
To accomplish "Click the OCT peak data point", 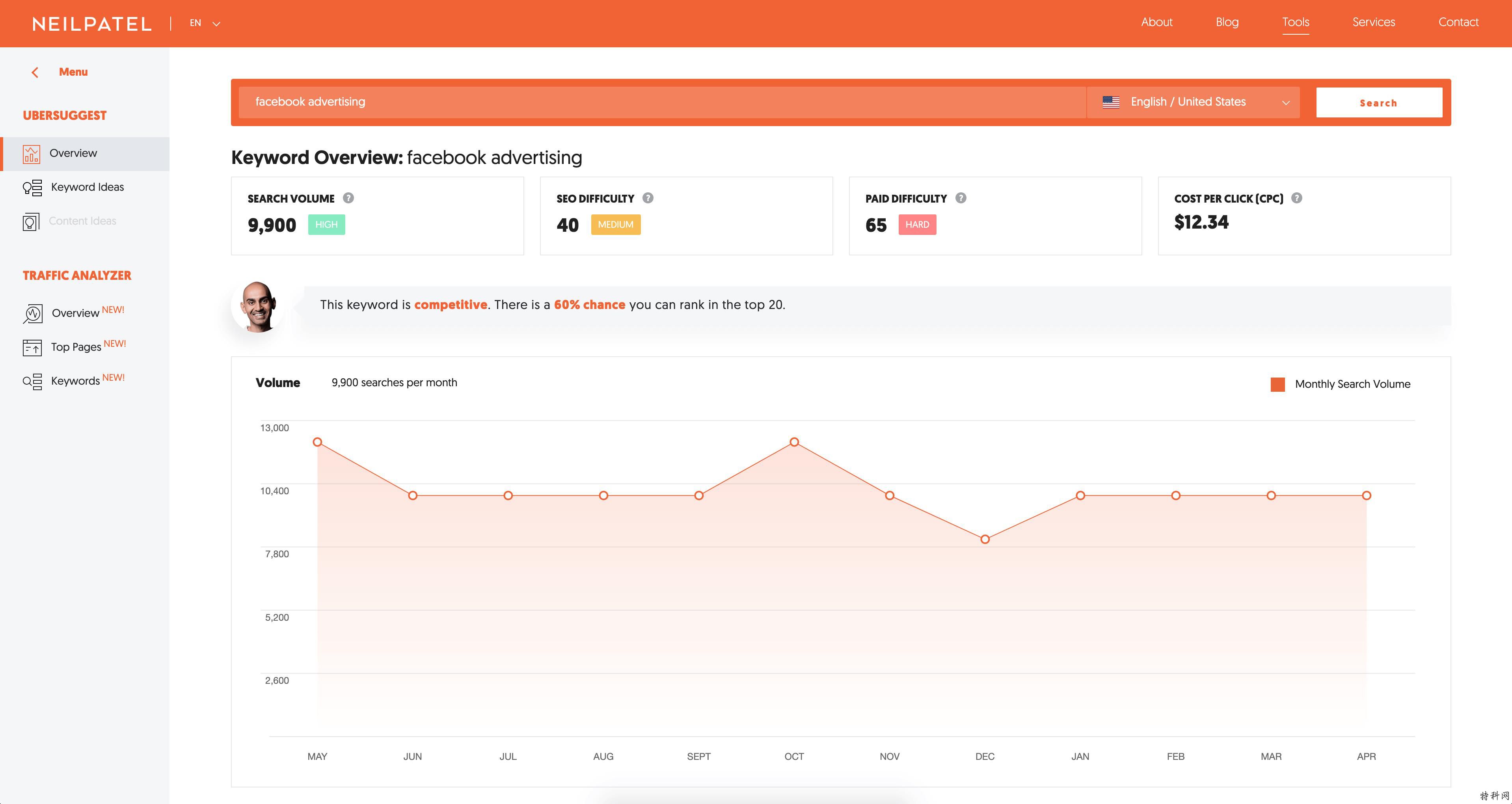I will [794, 442].
